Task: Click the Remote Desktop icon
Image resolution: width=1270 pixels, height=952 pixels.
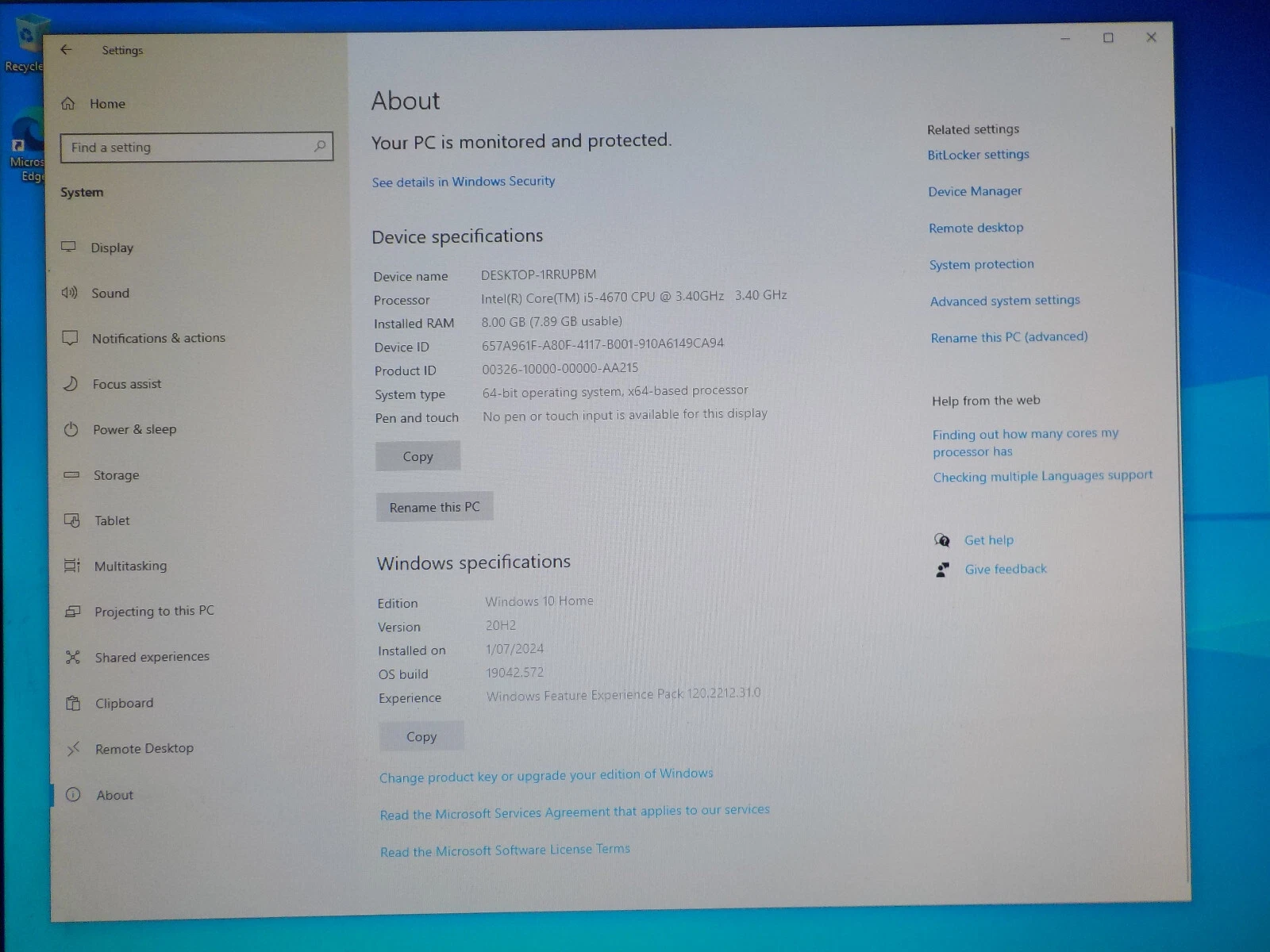Action: [73, 749]
